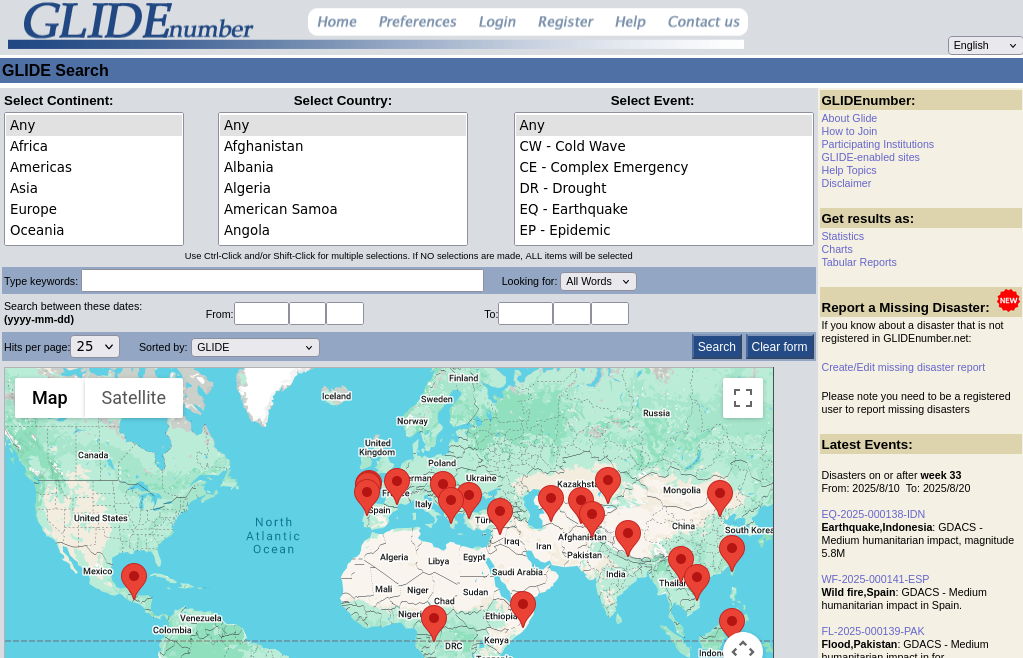
Task: Open the Home menu item
Action: [x=337, y=22]
